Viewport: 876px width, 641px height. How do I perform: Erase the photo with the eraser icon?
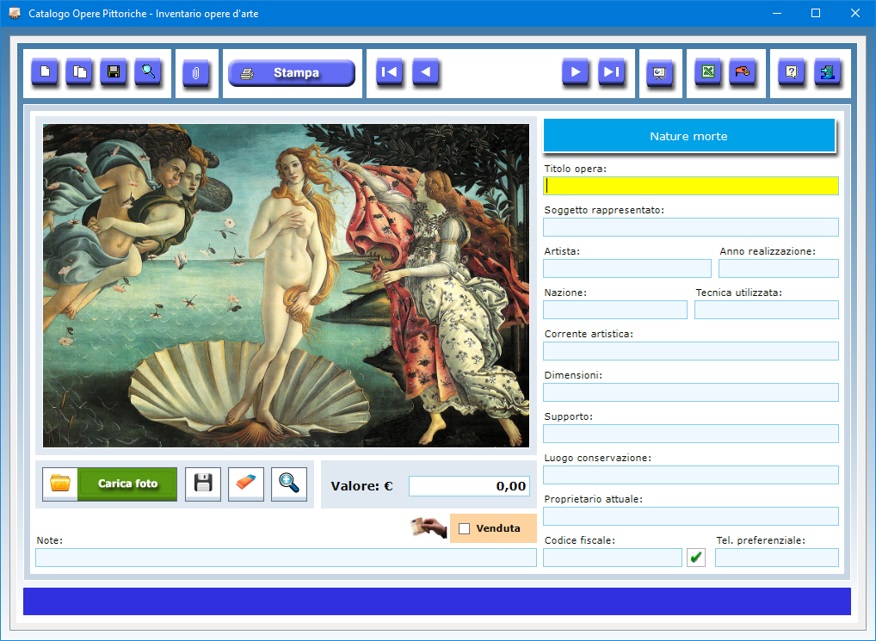(x=246, y=484)
